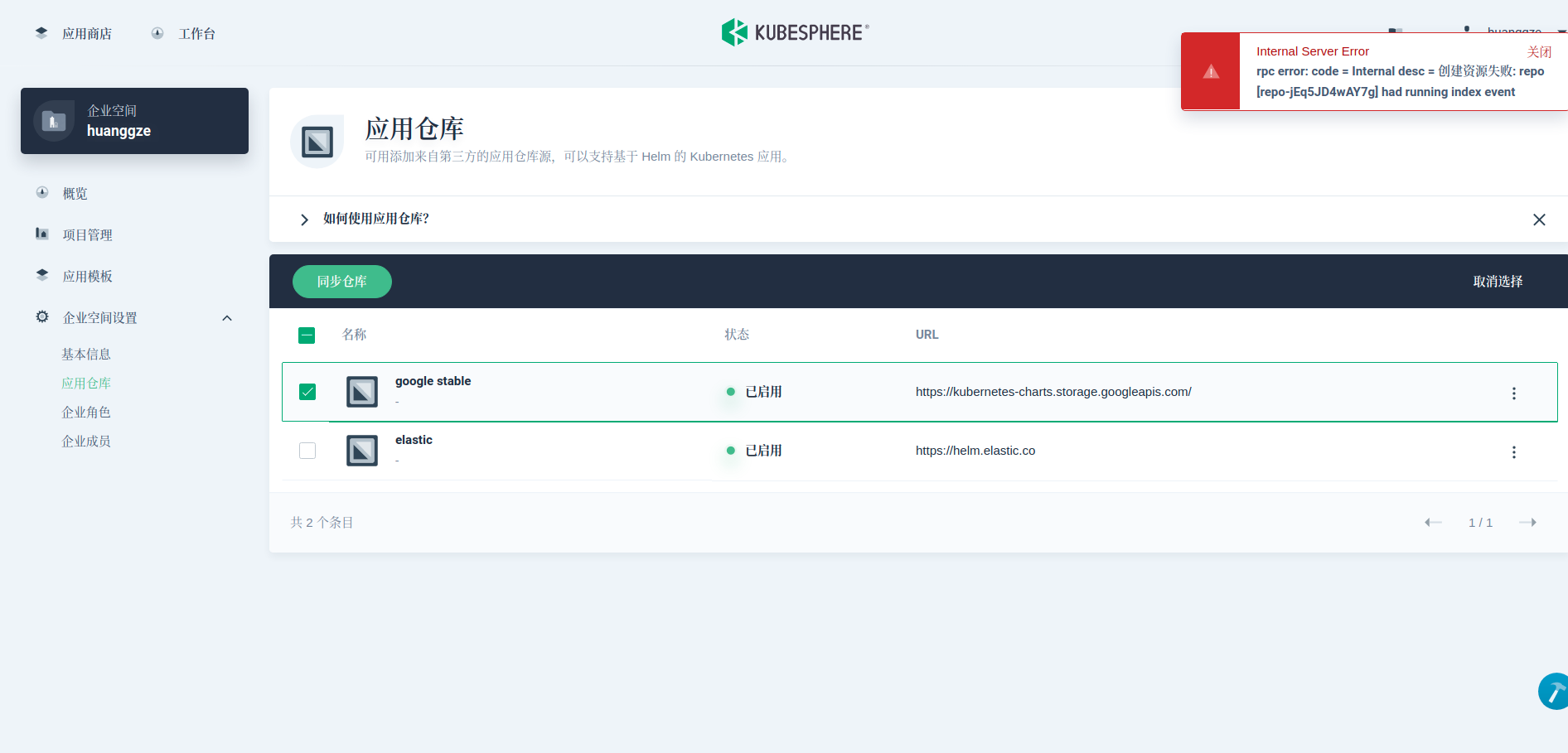Viewport: 1568px width, 753px height.
Task: Open more actions for elastic row
Action: 1513,452
